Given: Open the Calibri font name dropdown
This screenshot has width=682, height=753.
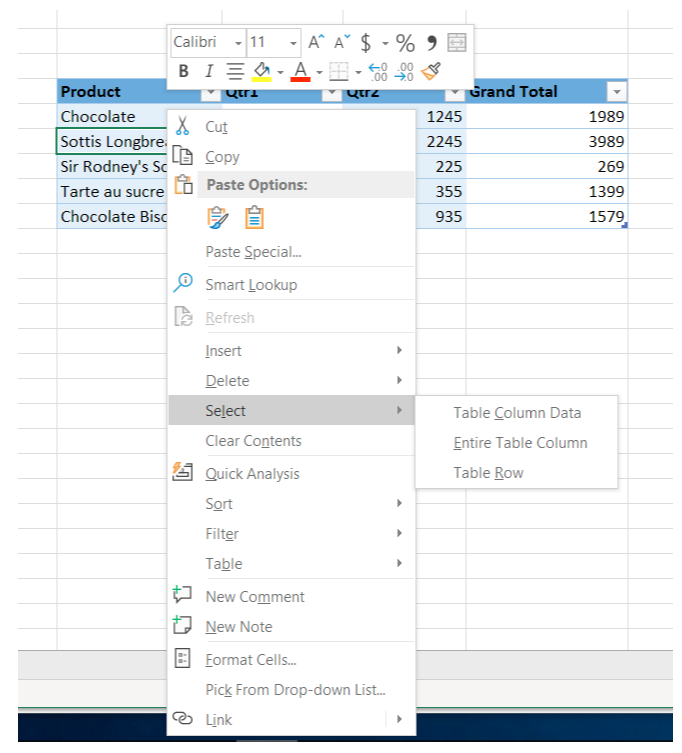Looking at the screenshot, I should point(238,43).
